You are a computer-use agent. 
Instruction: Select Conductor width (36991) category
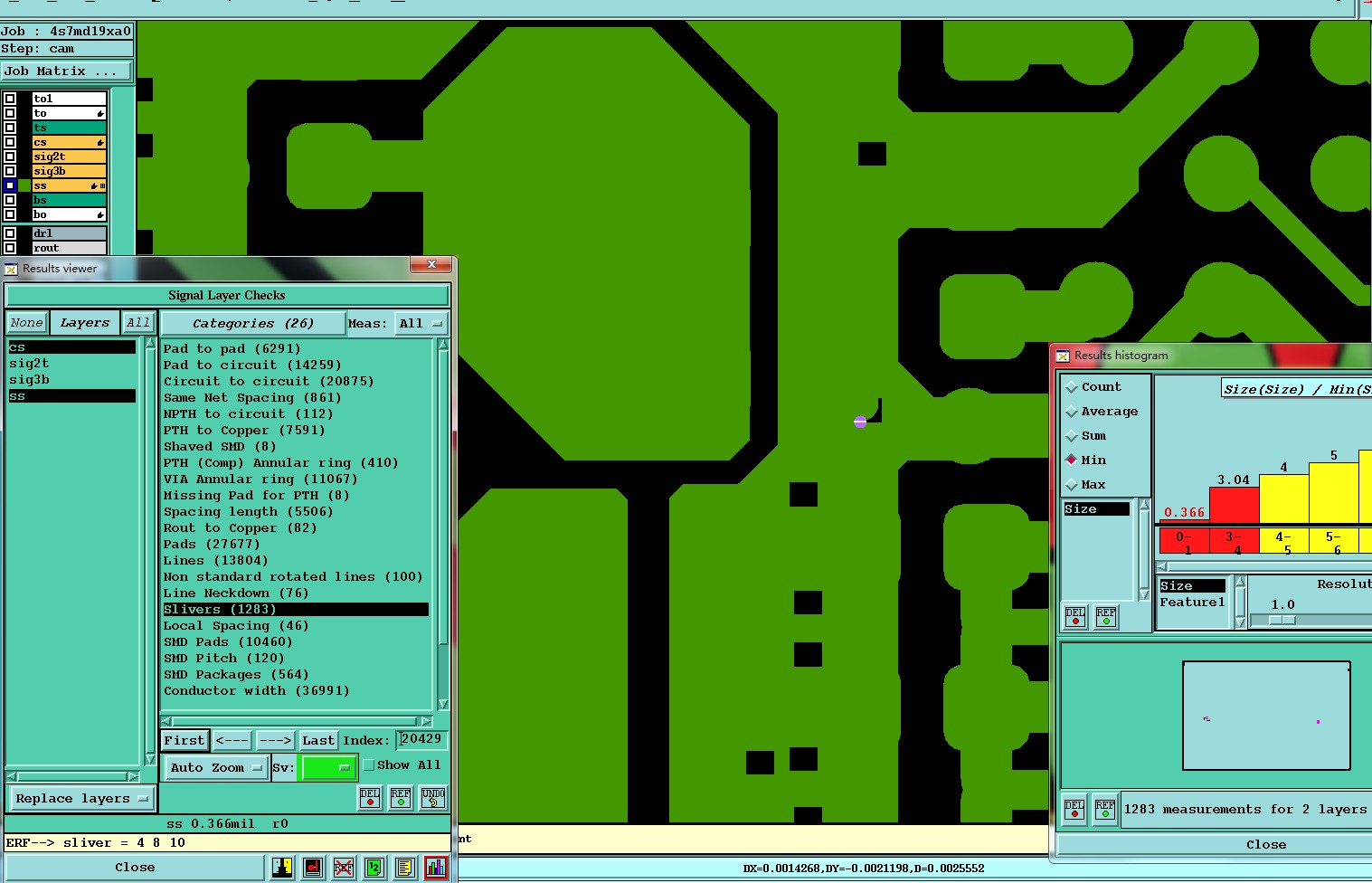coord(256,691)
